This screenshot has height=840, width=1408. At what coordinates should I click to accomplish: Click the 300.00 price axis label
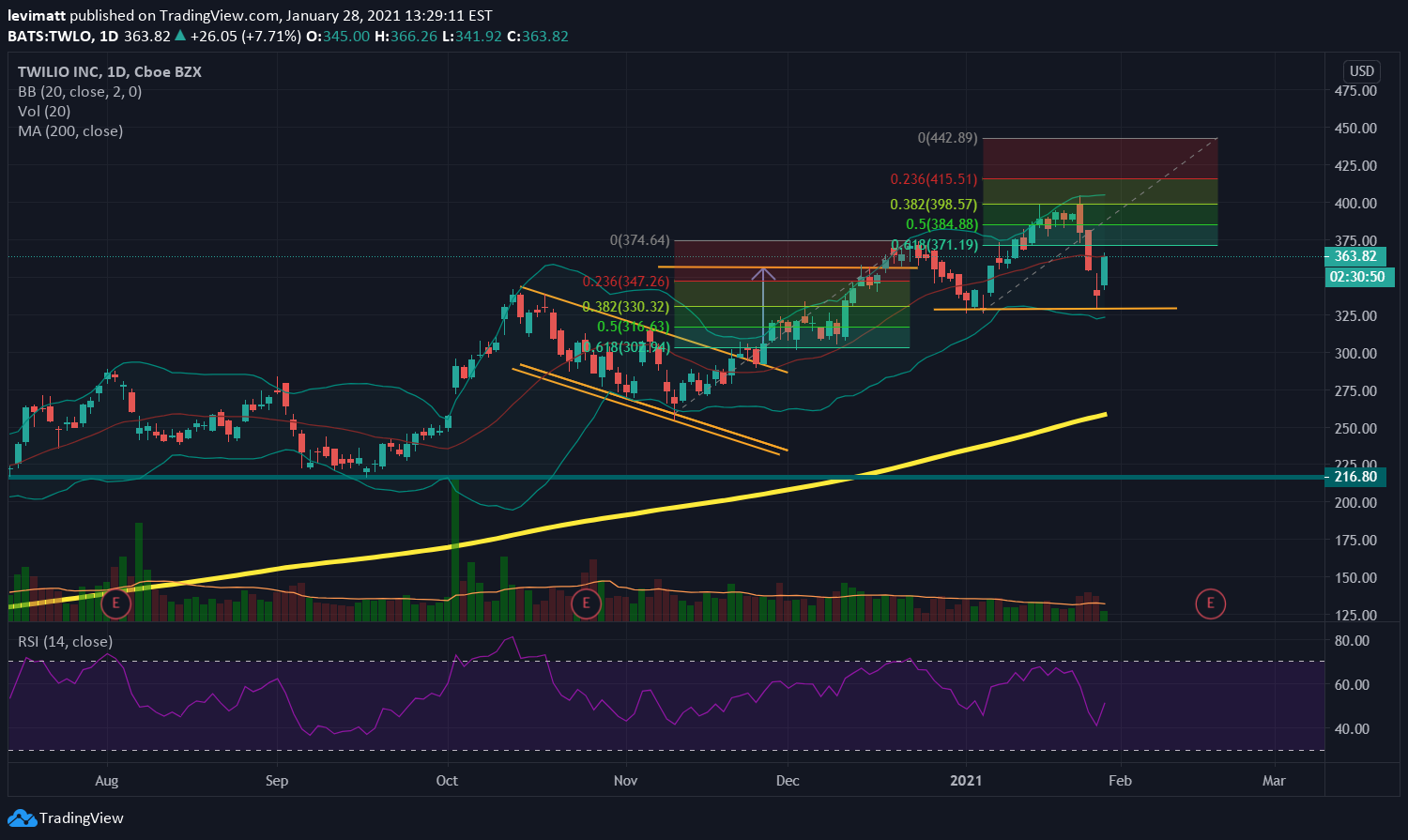[x=1355, y=354]
